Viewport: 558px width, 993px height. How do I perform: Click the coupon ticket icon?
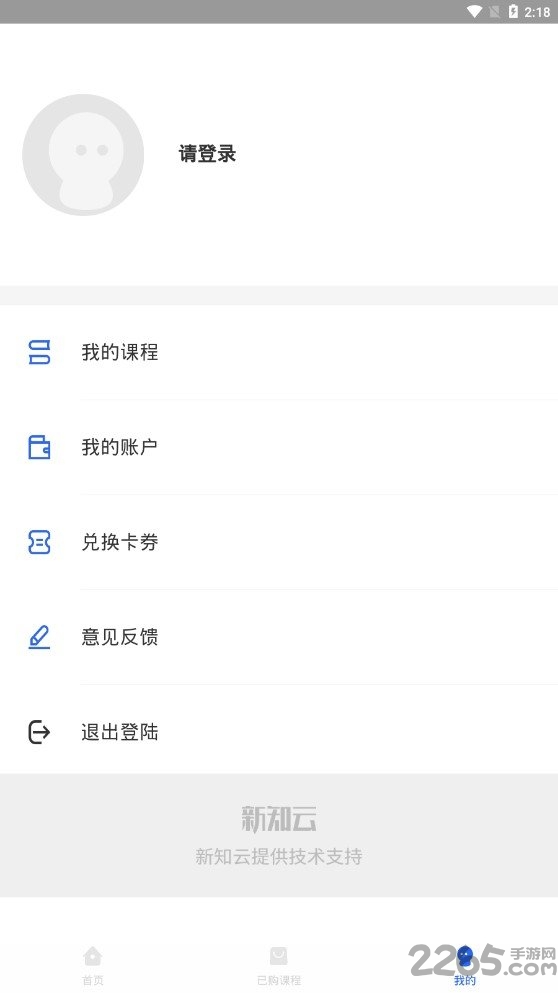click(x=39, y=542)
